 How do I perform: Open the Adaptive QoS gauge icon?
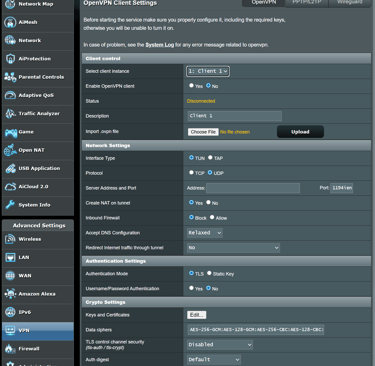[10, 95]
